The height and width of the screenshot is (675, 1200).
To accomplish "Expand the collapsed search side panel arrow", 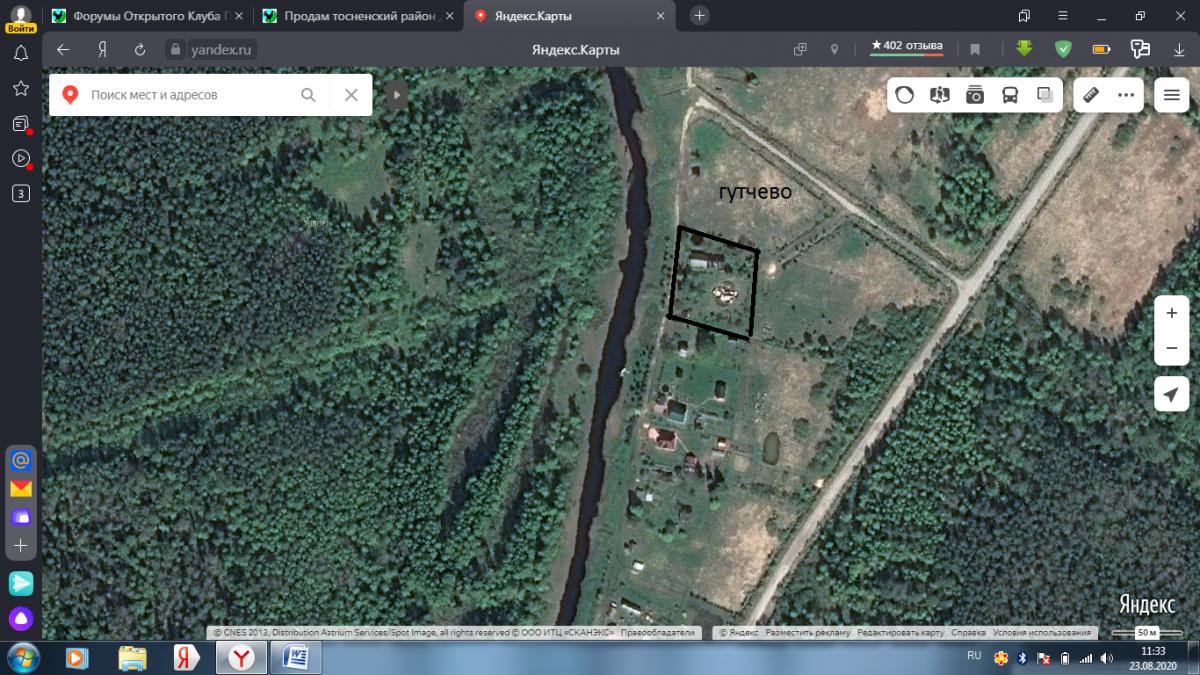I will point(396,95).
